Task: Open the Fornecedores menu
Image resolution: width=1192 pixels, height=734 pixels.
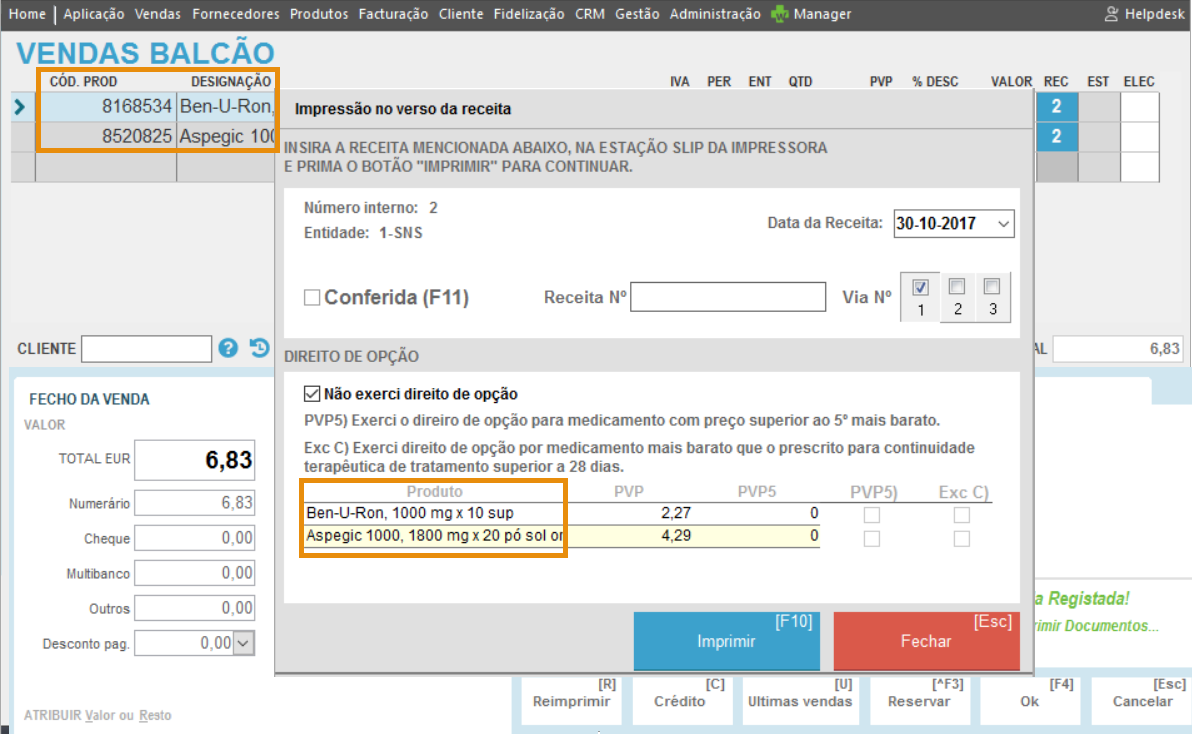Action: (x=236, y=14)
